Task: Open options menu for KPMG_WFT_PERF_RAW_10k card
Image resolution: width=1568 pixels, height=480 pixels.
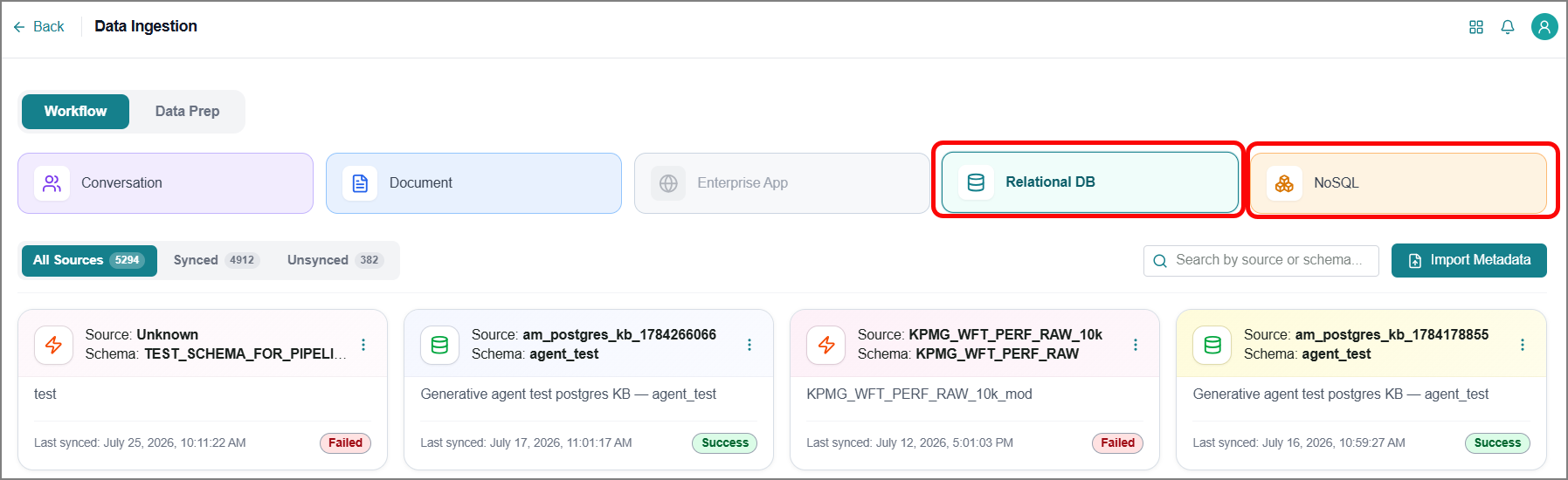Action: (x=1136, y=345)
